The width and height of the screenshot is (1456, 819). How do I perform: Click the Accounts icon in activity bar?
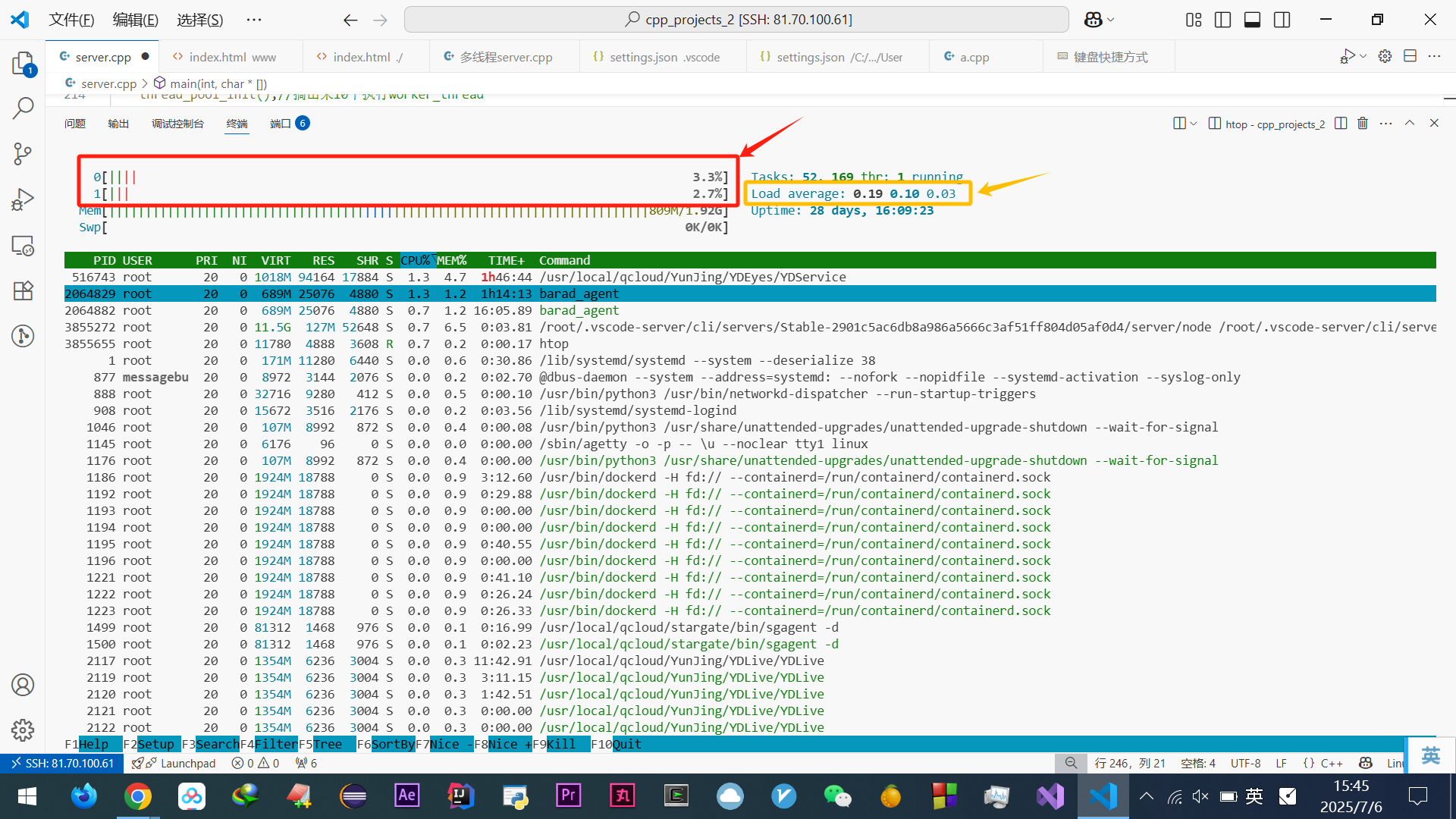[x=23, y=685]
